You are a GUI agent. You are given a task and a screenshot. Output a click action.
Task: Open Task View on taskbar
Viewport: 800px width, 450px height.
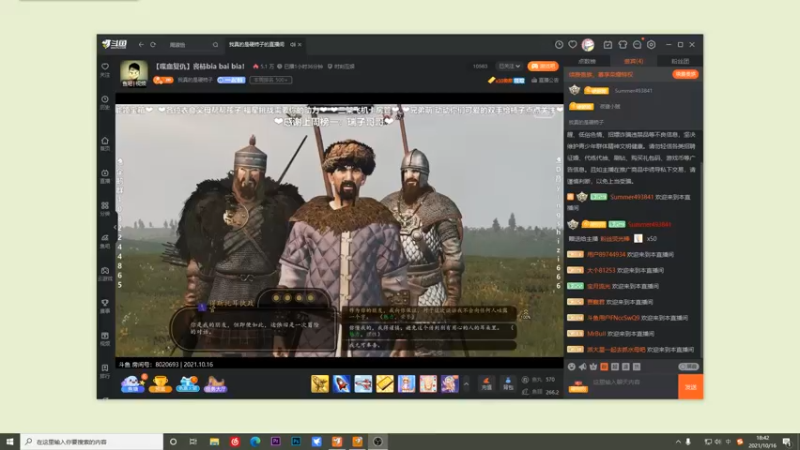(x=193, y=441)
